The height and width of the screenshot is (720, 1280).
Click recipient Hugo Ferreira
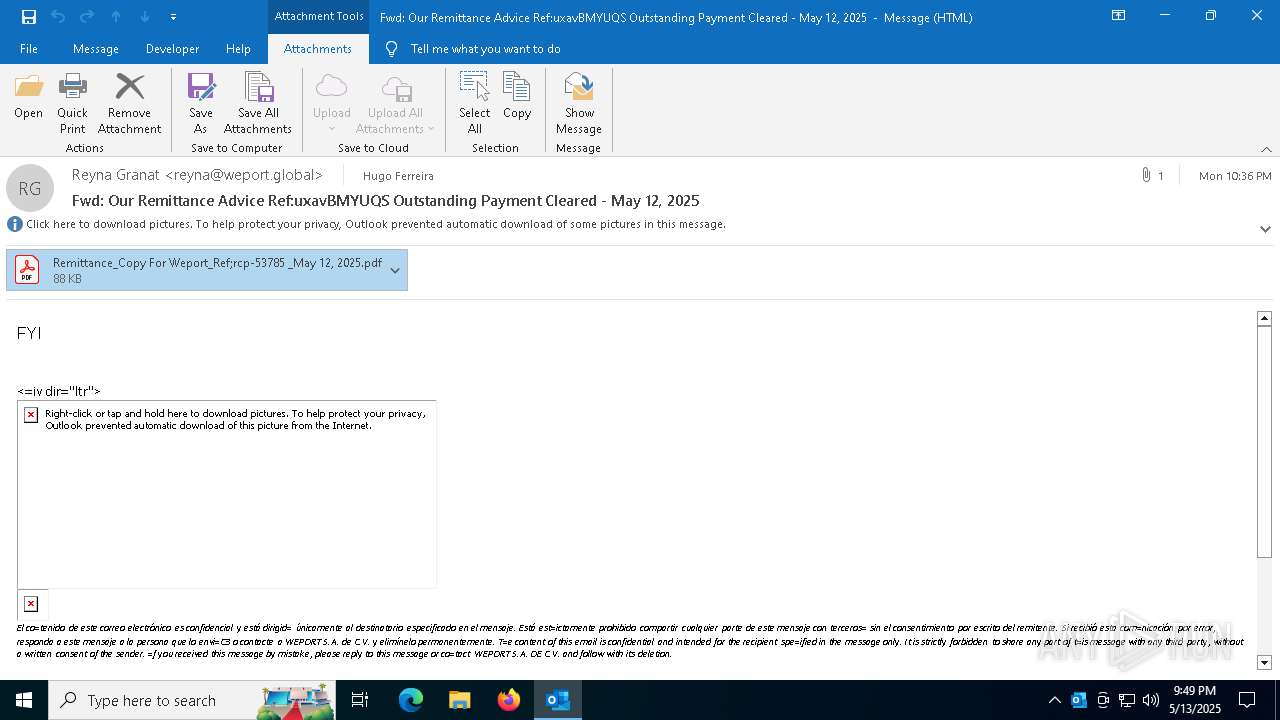click(398, 176)
